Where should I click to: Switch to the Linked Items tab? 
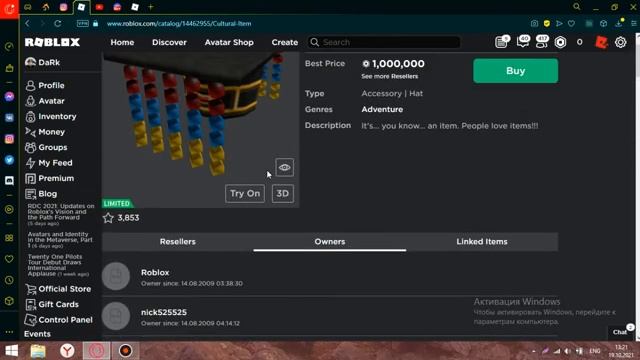(482, 242)
